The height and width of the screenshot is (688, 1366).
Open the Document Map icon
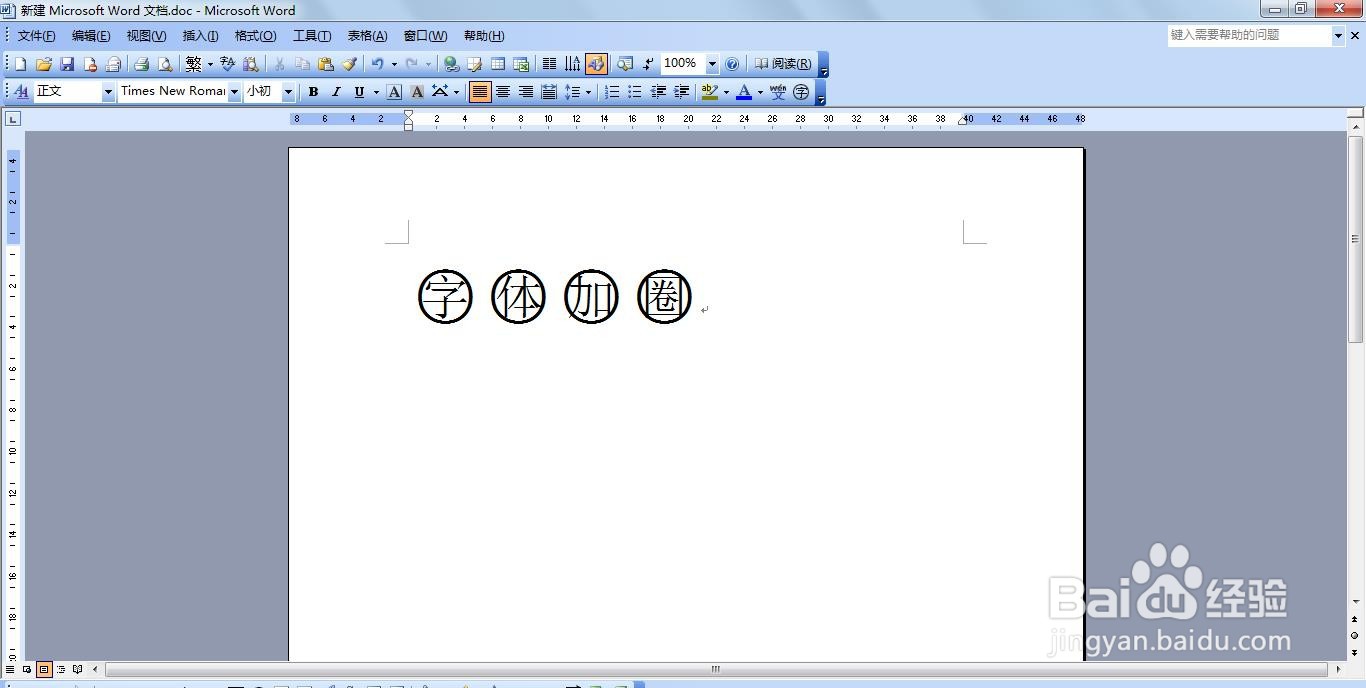pos(625,64)
